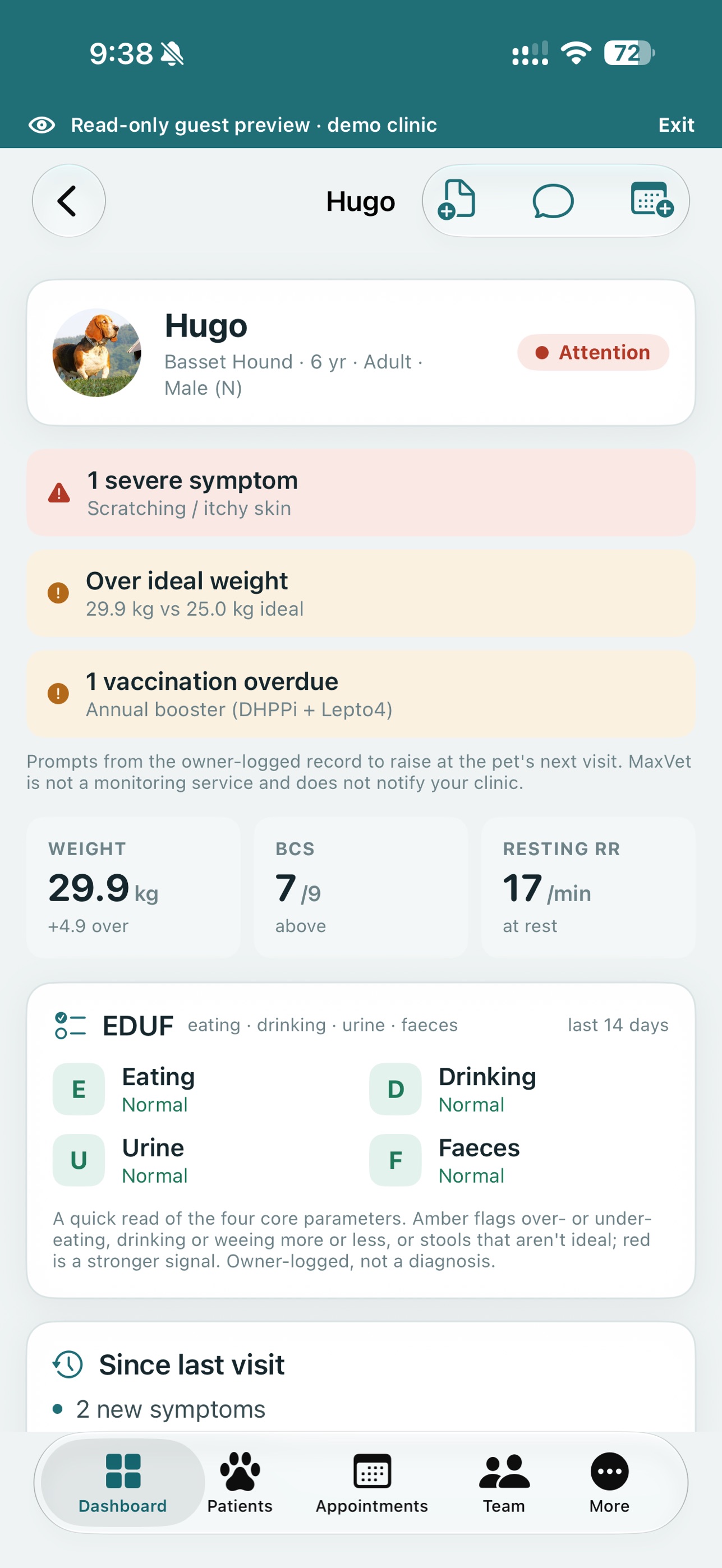This screenshot has width=722, height=1568.
Task: Open the EDUF checklist icon
Action: [x=70, y=1025]
